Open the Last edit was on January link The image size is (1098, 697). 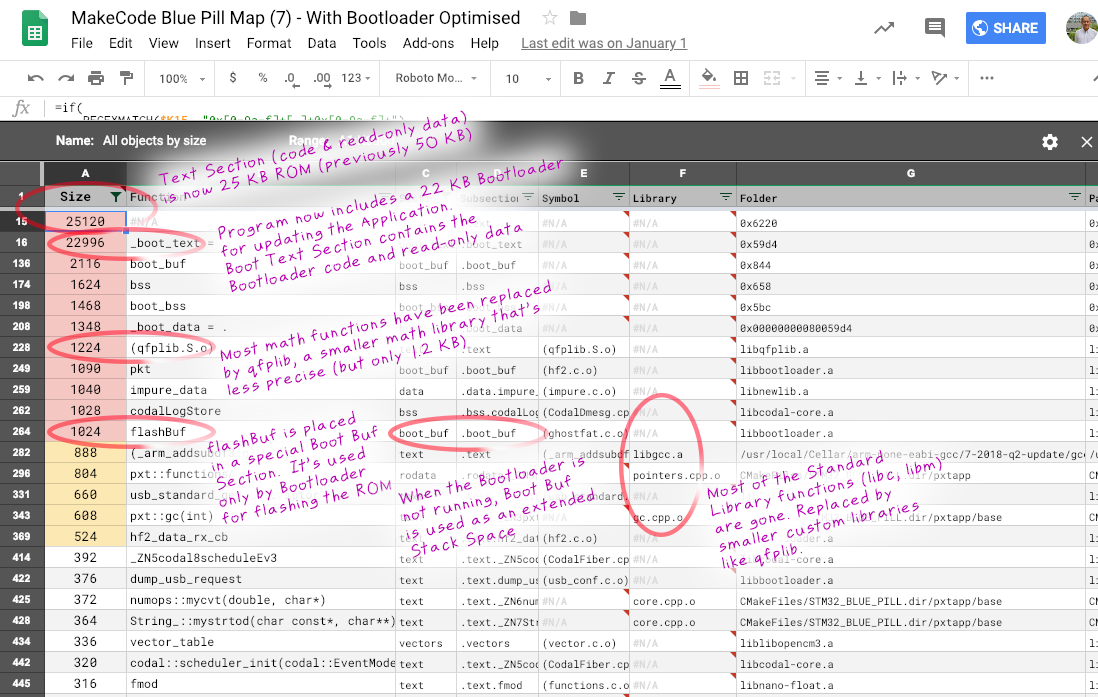pyautogui.click(x=604, y=43)
